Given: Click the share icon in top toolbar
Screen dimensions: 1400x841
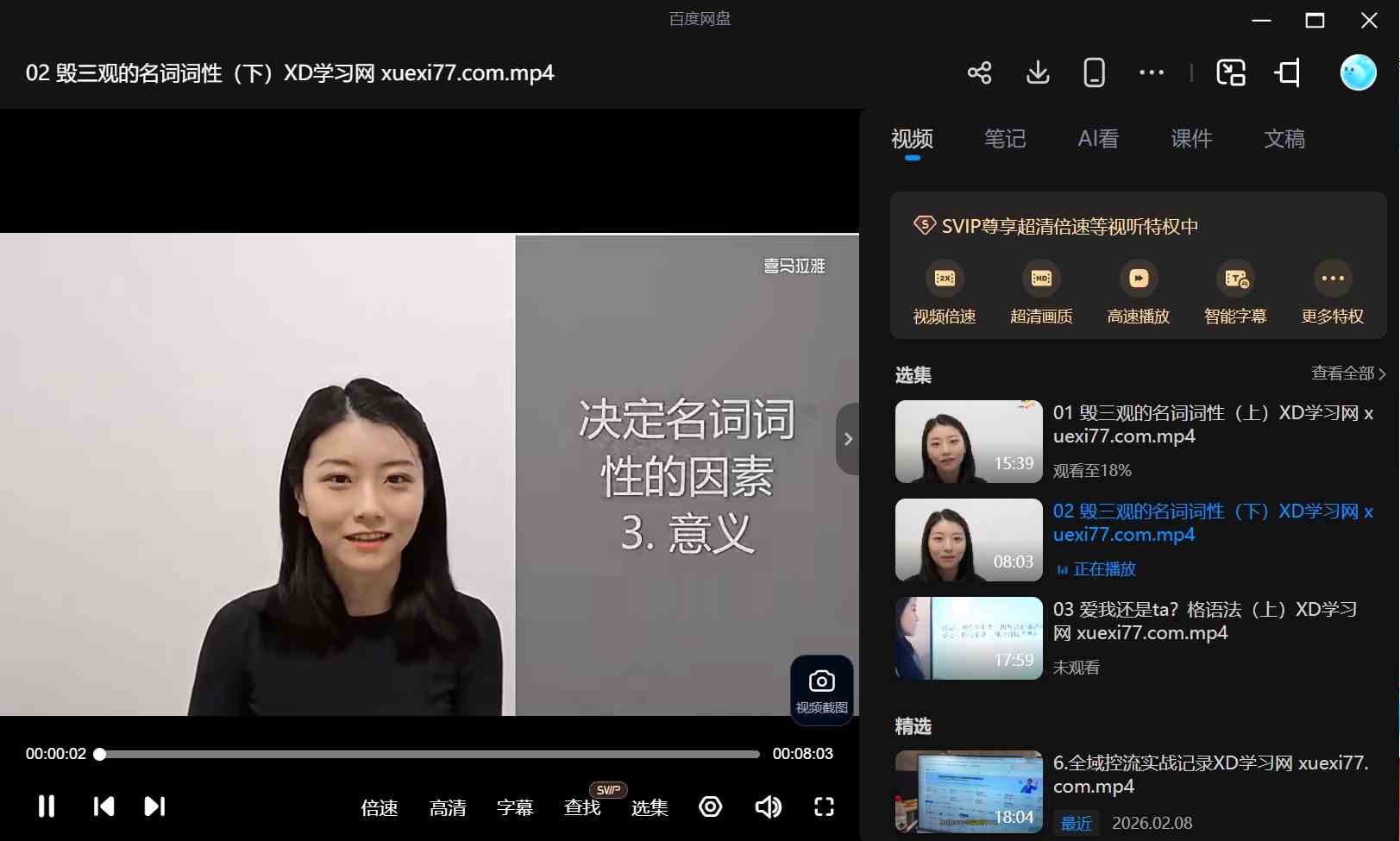Looking at the screenshot, I should tap(979, 72).
